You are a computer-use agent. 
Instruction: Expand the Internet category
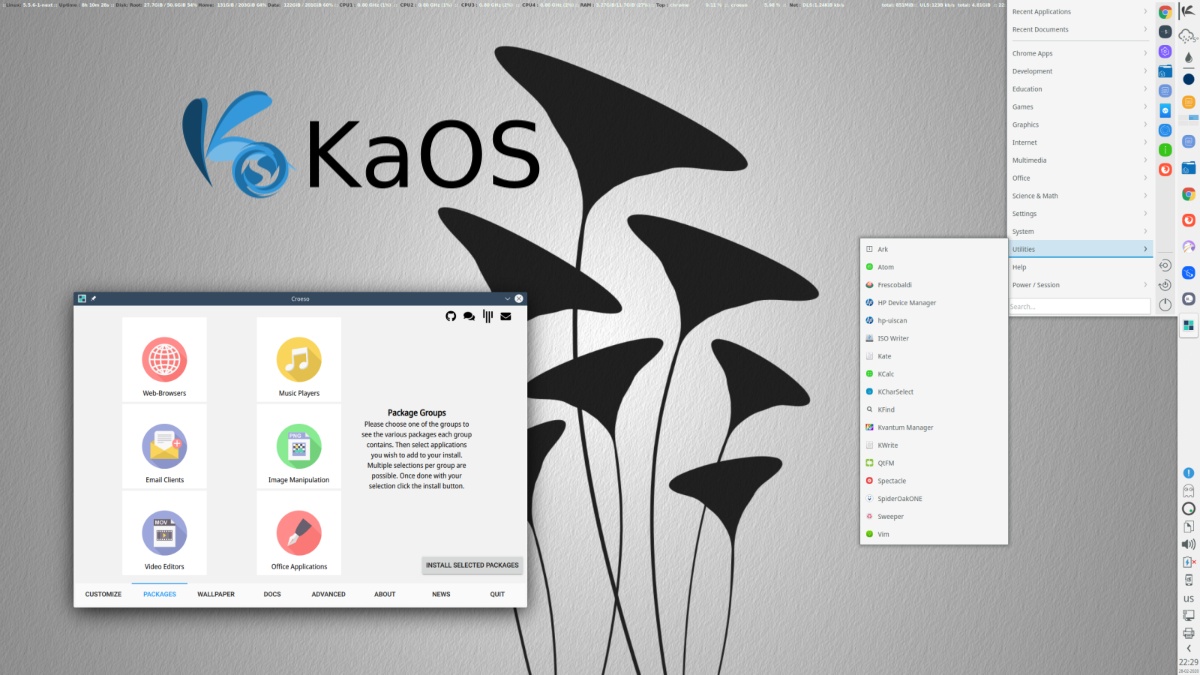1080,142
